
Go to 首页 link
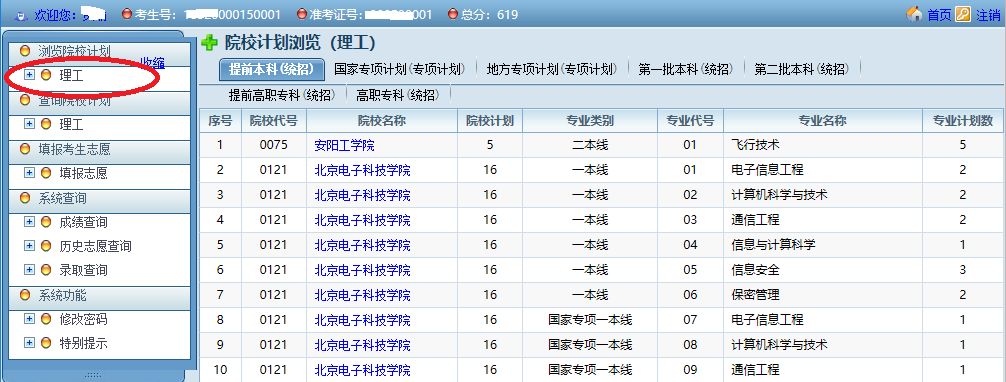(939, 15)
